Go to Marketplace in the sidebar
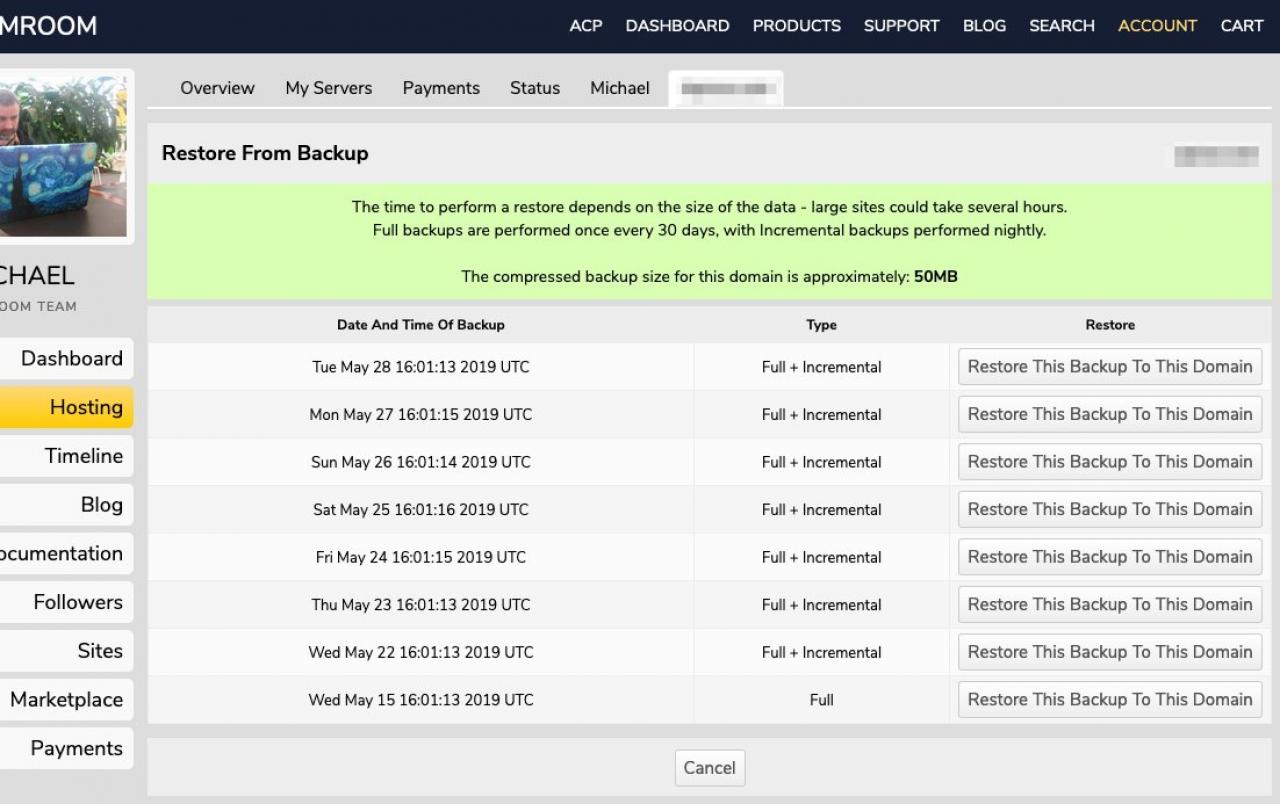This screenshot has height=804, width=1280. (x=65, y=700)
